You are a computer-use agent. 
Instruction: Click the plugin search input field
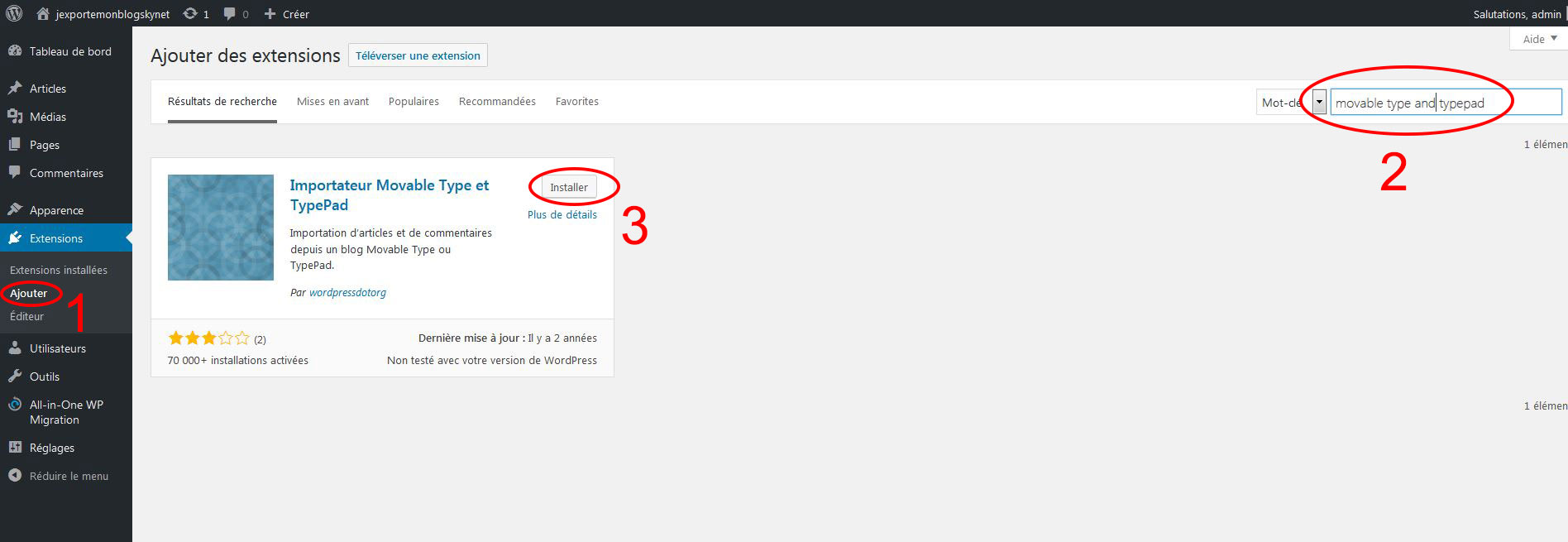pyautogui.click(x=1446, y=102)
